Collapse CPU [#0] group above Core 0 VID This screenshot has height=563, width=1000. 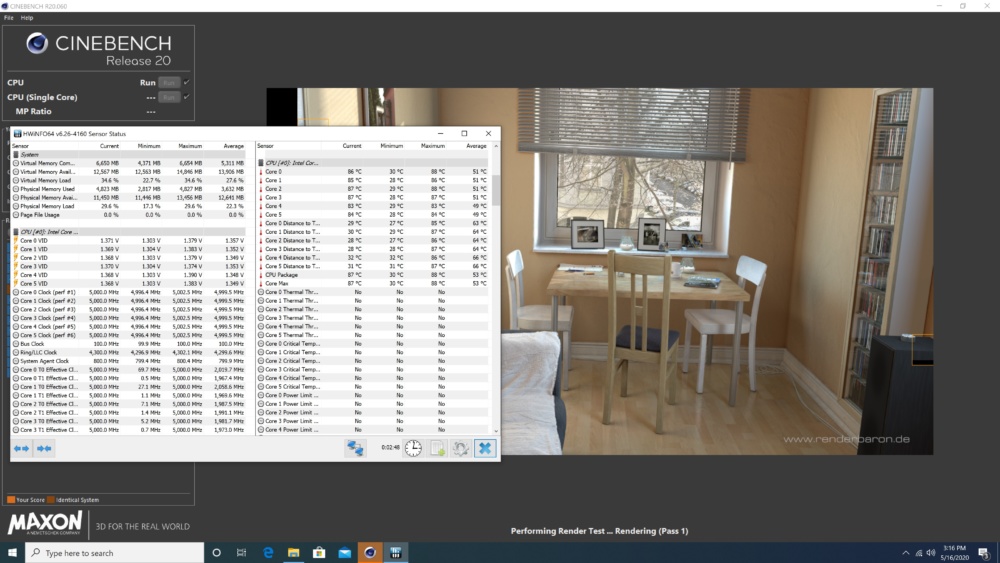pyautogui.click(x=128, y=232)
